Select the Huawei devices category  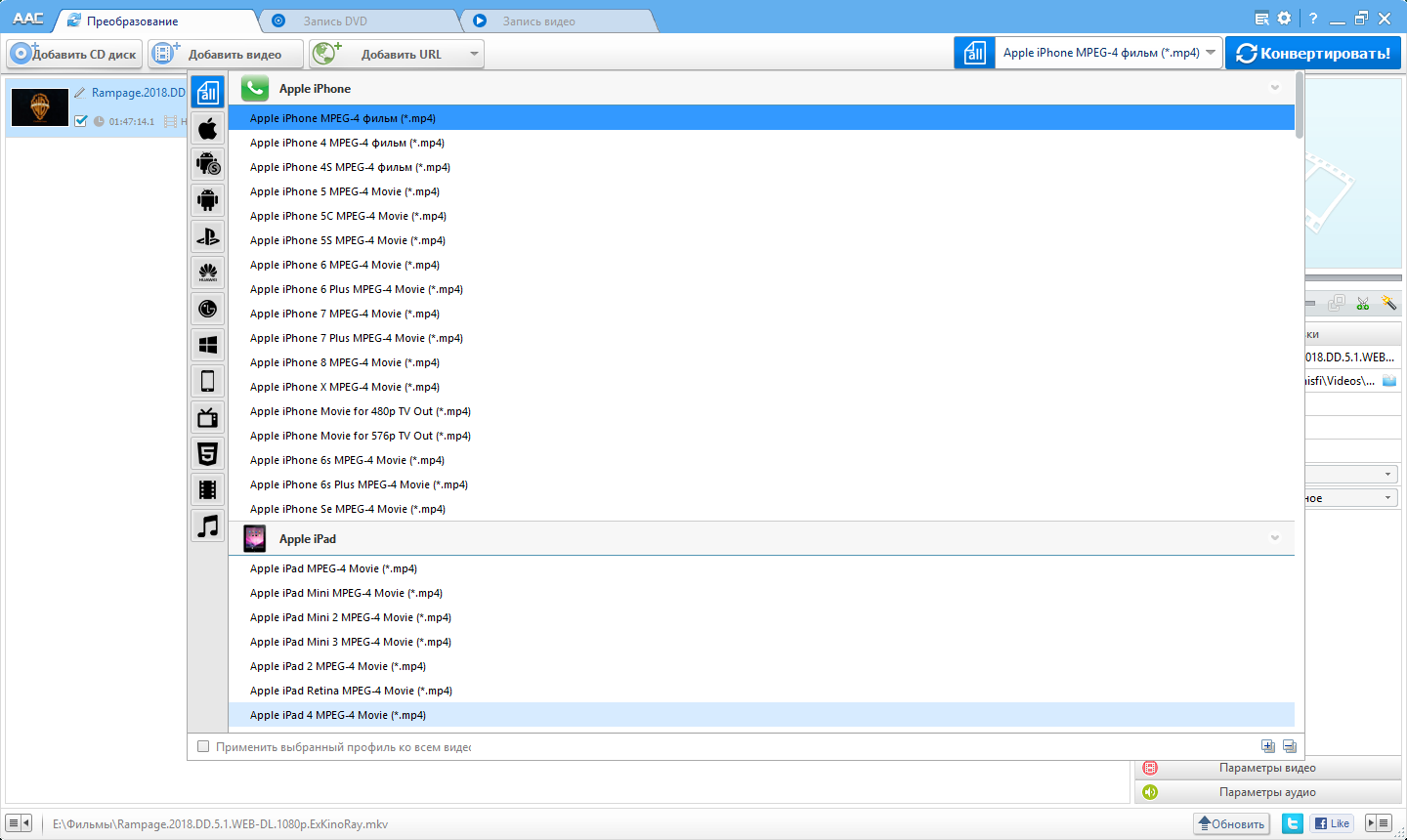[x=207, y=273]
